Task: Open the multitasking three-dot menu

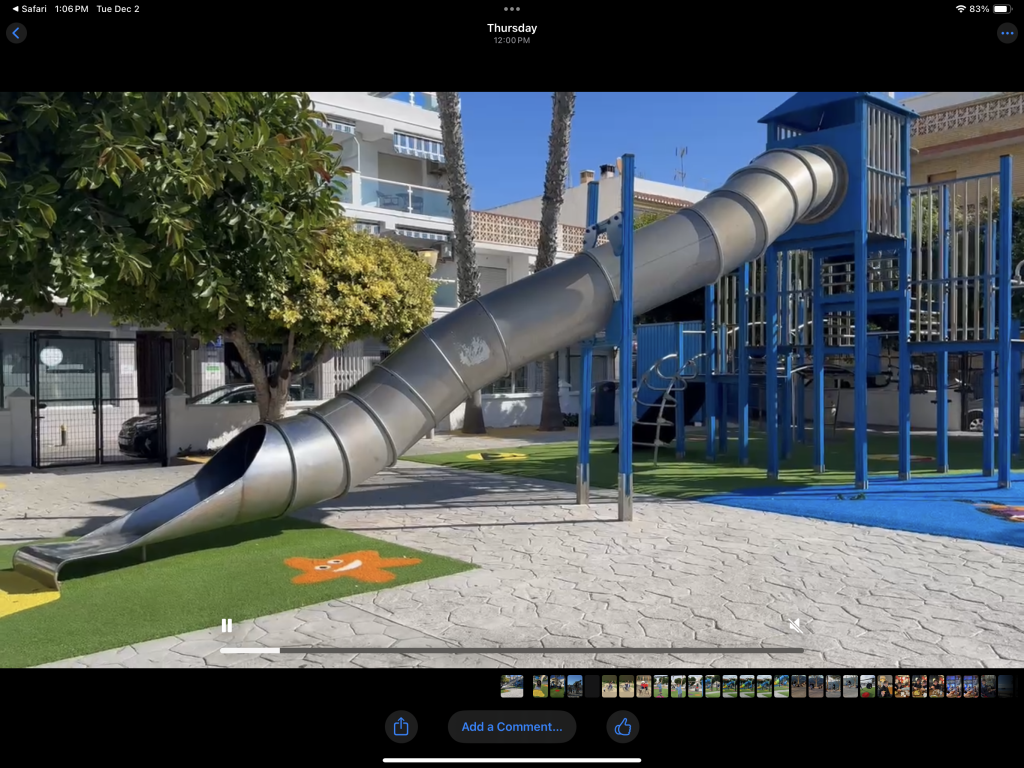Action: pos(512,9)
